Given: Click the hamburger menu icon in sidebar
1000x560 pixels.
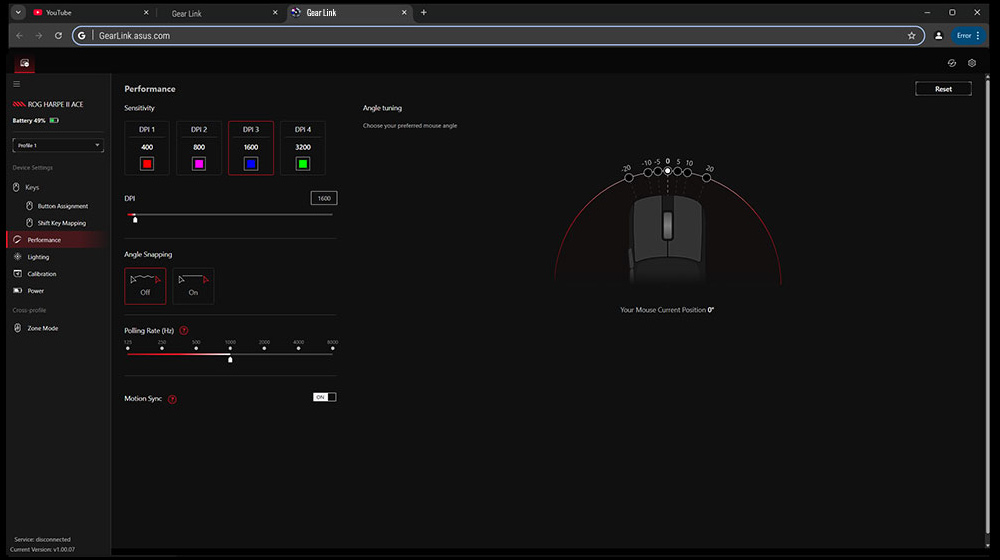Looking at the screenshot, I should point(16,84).
